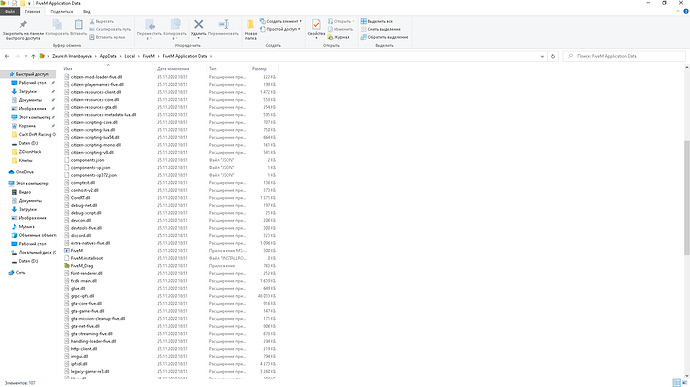Screen dimensions: 690x387
Task: Click Вставить ярлык in ribbon
Action: coord(107,37)
